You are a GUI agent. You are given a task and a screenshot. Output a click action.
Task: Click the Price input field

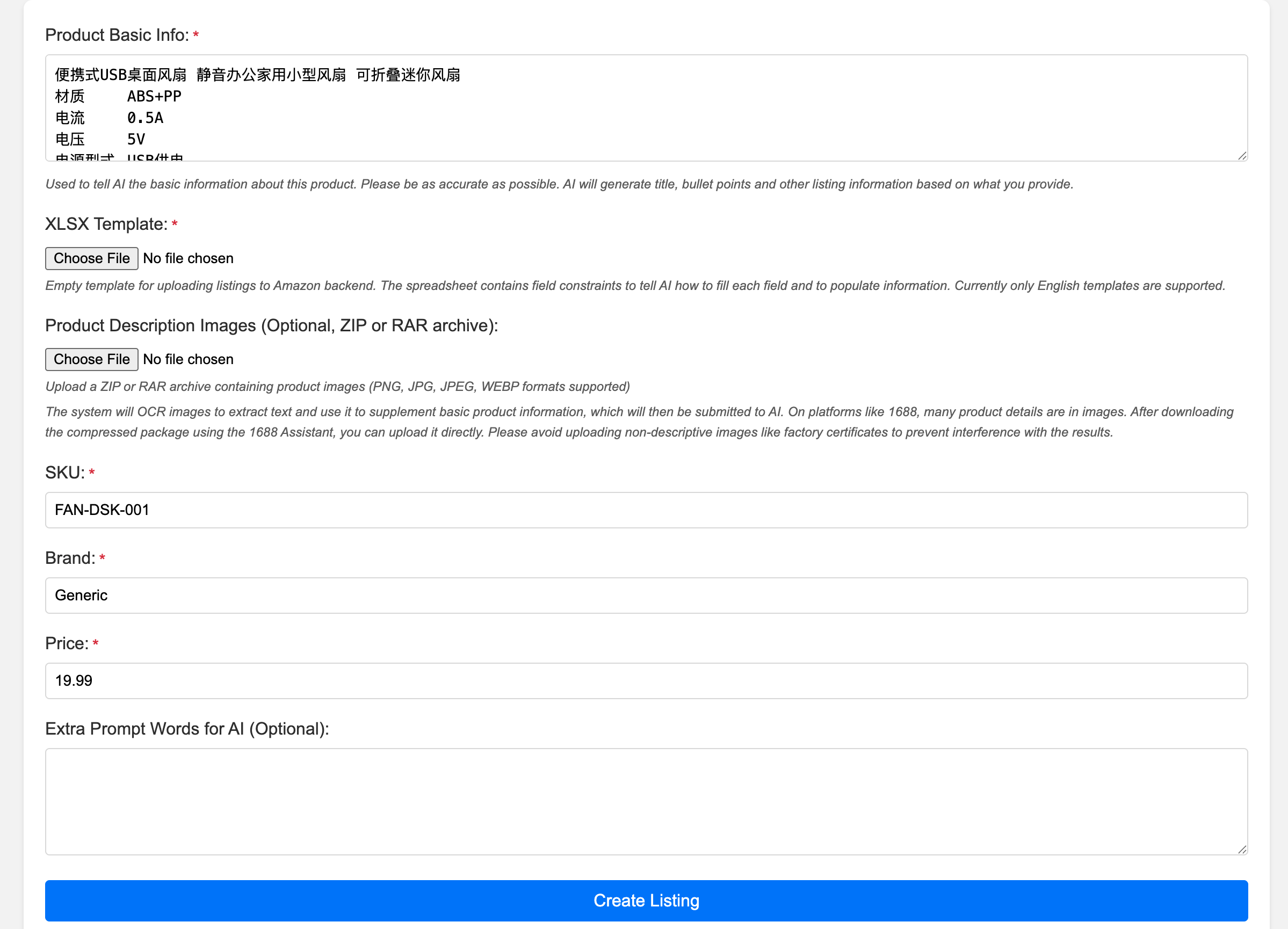point(646,680)
